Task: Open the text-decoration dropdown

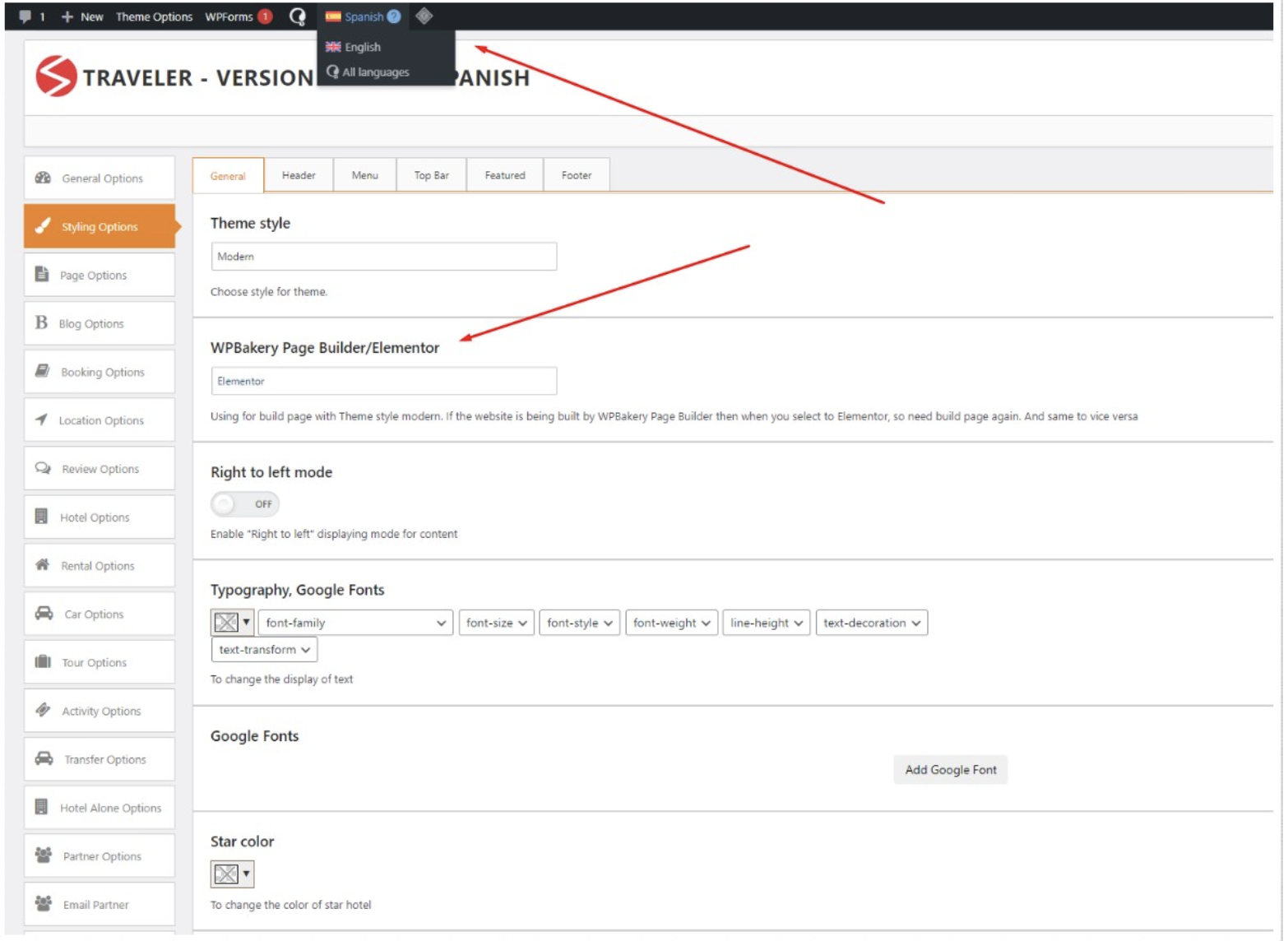Action: click(x=872, y=623)
